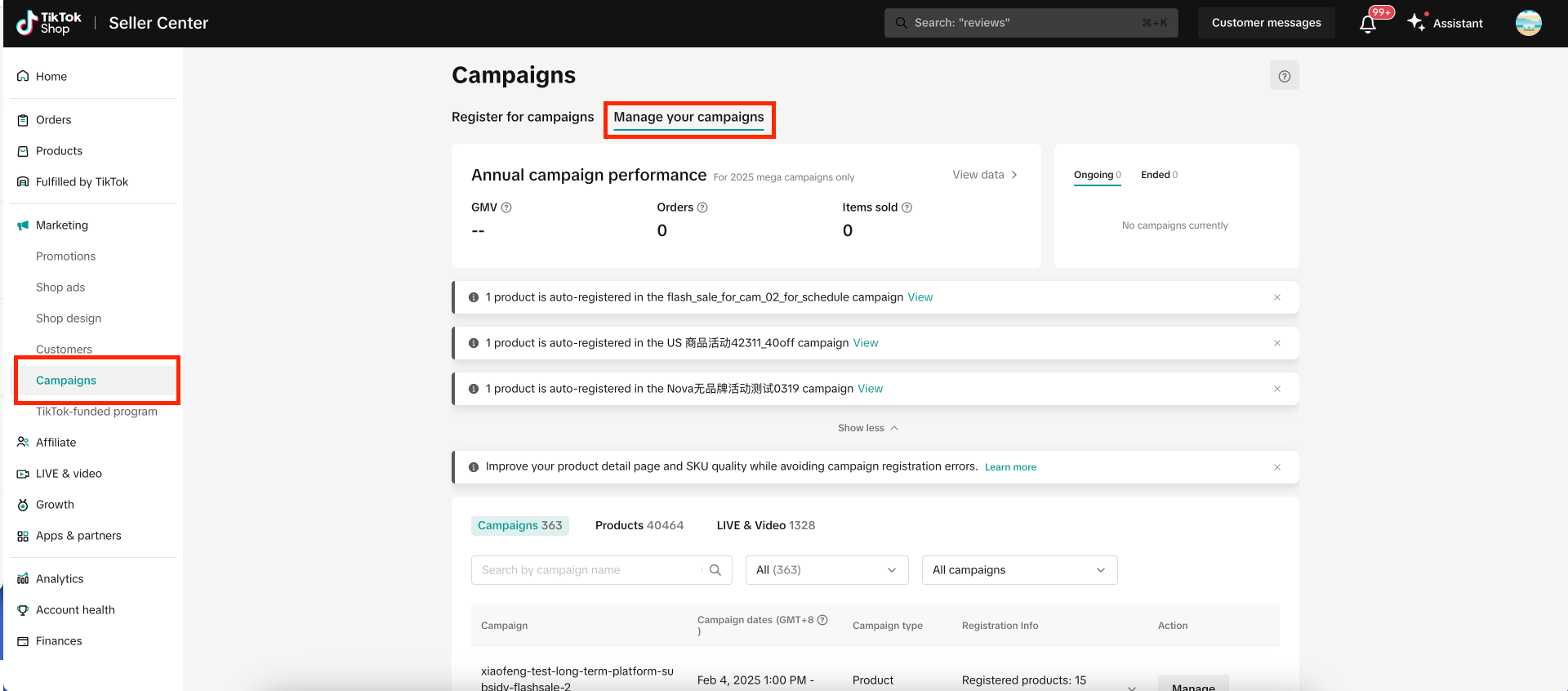Click the Customer messages button
1568x691 pixels.
point(1266,23)
